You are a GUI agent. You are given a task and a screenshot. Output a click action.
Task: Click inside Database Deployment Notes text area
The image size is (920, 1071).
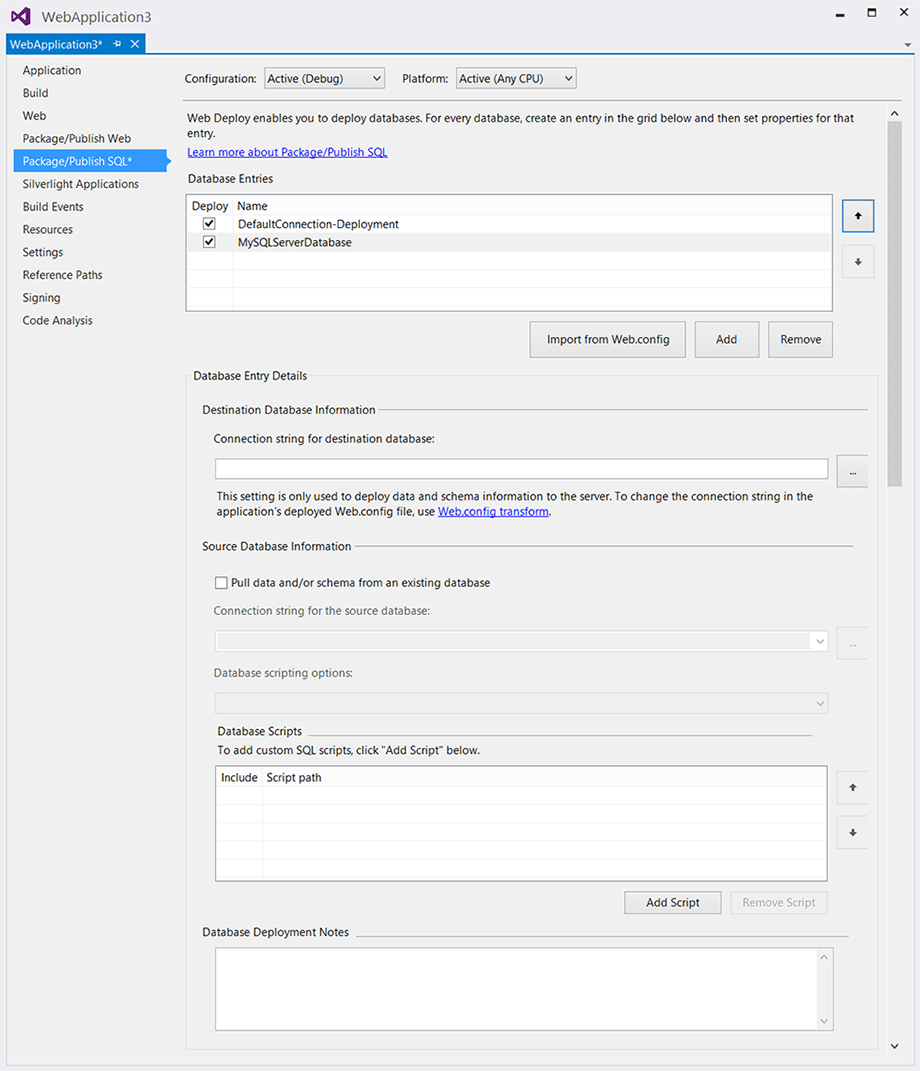(x=516, y=989)
